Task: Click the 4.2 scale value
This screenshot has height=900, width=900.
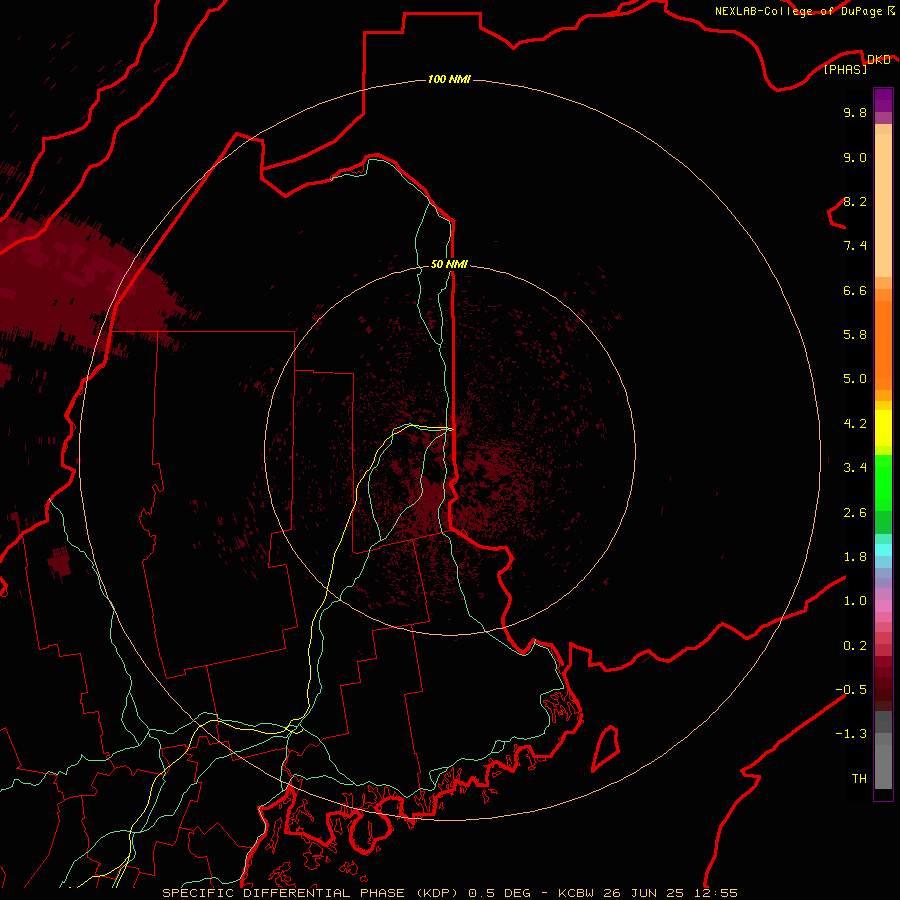Action: 855,424
